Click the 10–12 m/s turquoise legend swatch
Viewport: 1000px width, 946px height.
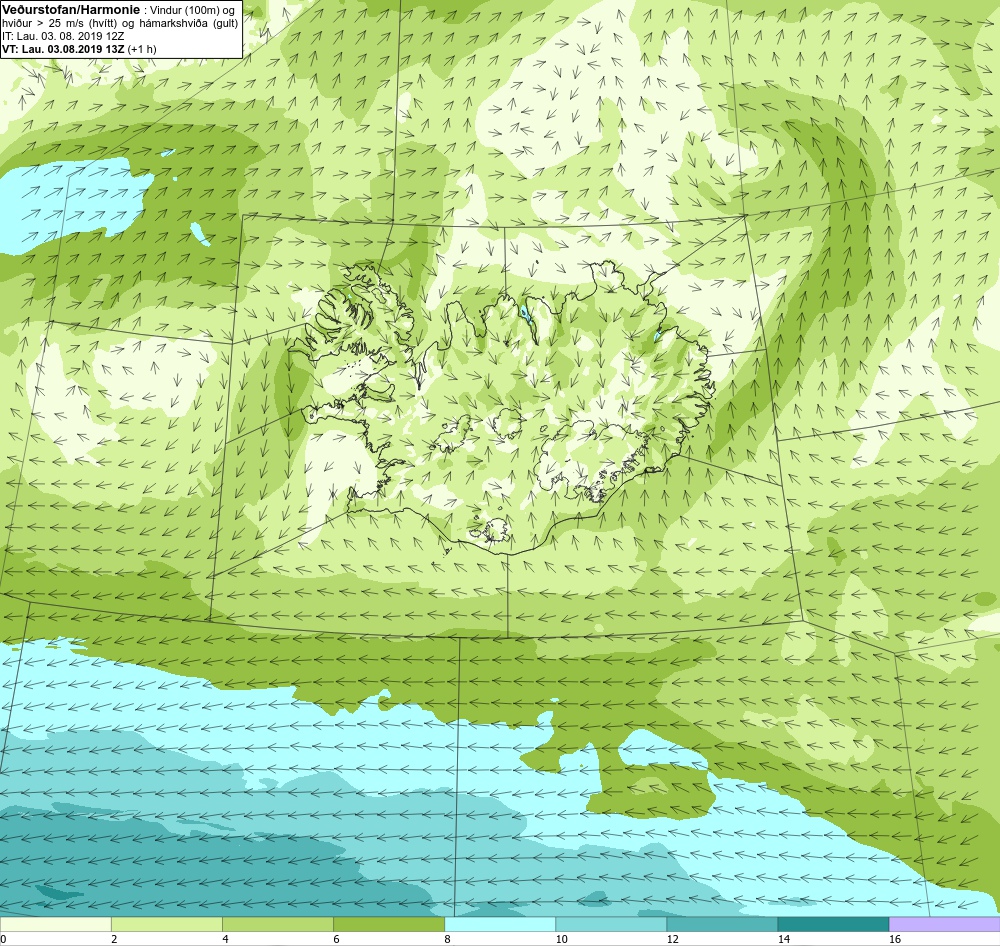click(610, 924)
